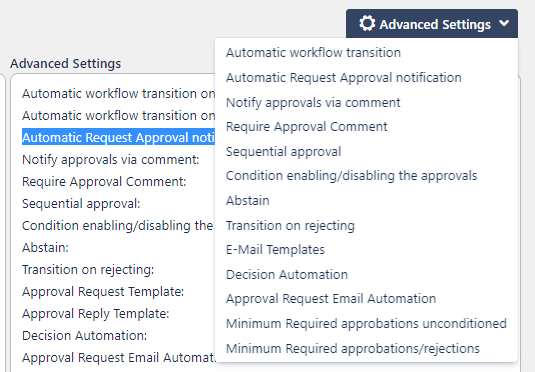Image resolution: width=535 pixels, height=372 pixels.
Task: Pick Minimum Required approbations unconditioned option
Action: (x=366, y=324)
